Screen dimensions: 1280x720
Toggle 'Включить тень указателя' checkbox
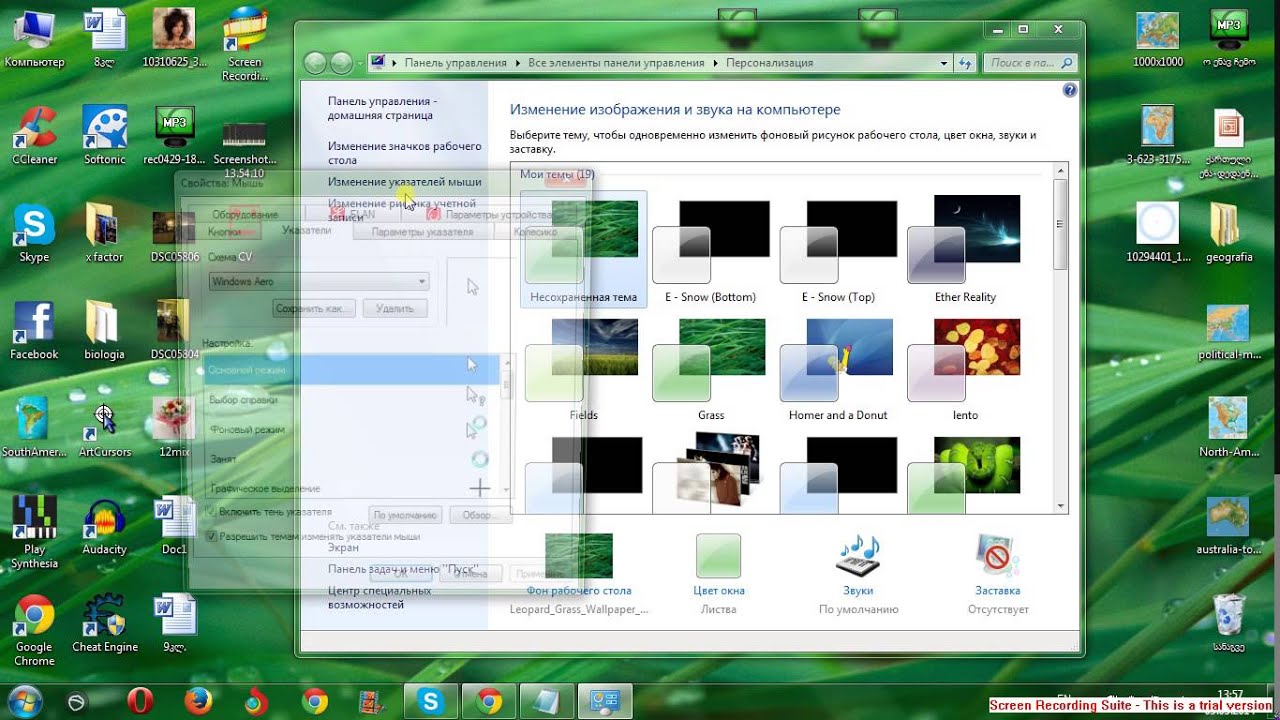tap(211, 512)
